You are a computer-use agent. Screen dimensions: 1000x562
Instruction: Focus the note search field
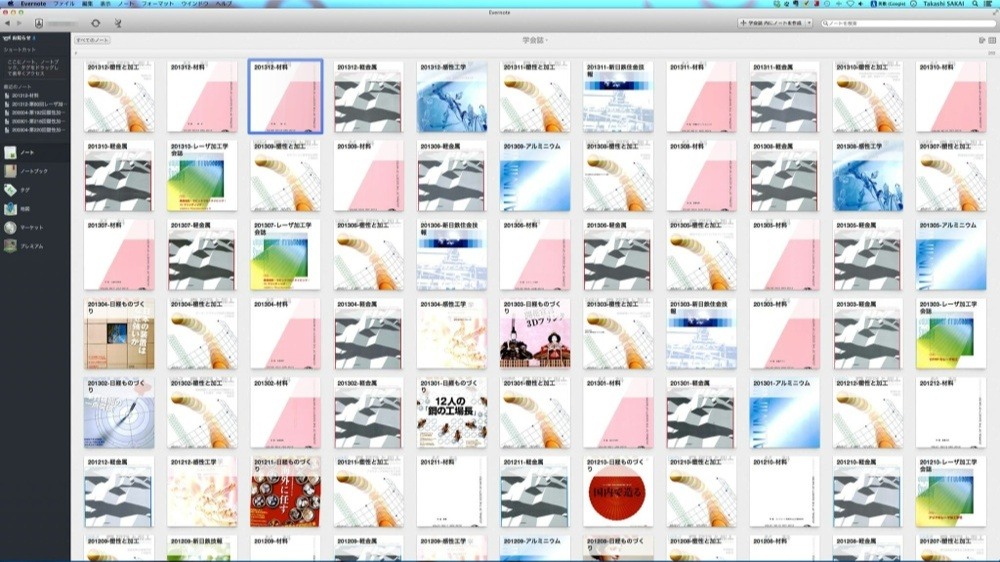point(908,23)
